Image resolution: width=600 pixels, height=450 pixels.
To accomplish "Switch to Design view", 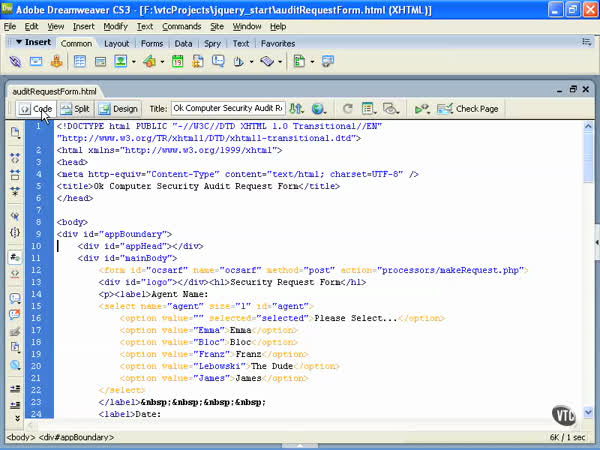I will pyautogui.click(x=118, y=108).
